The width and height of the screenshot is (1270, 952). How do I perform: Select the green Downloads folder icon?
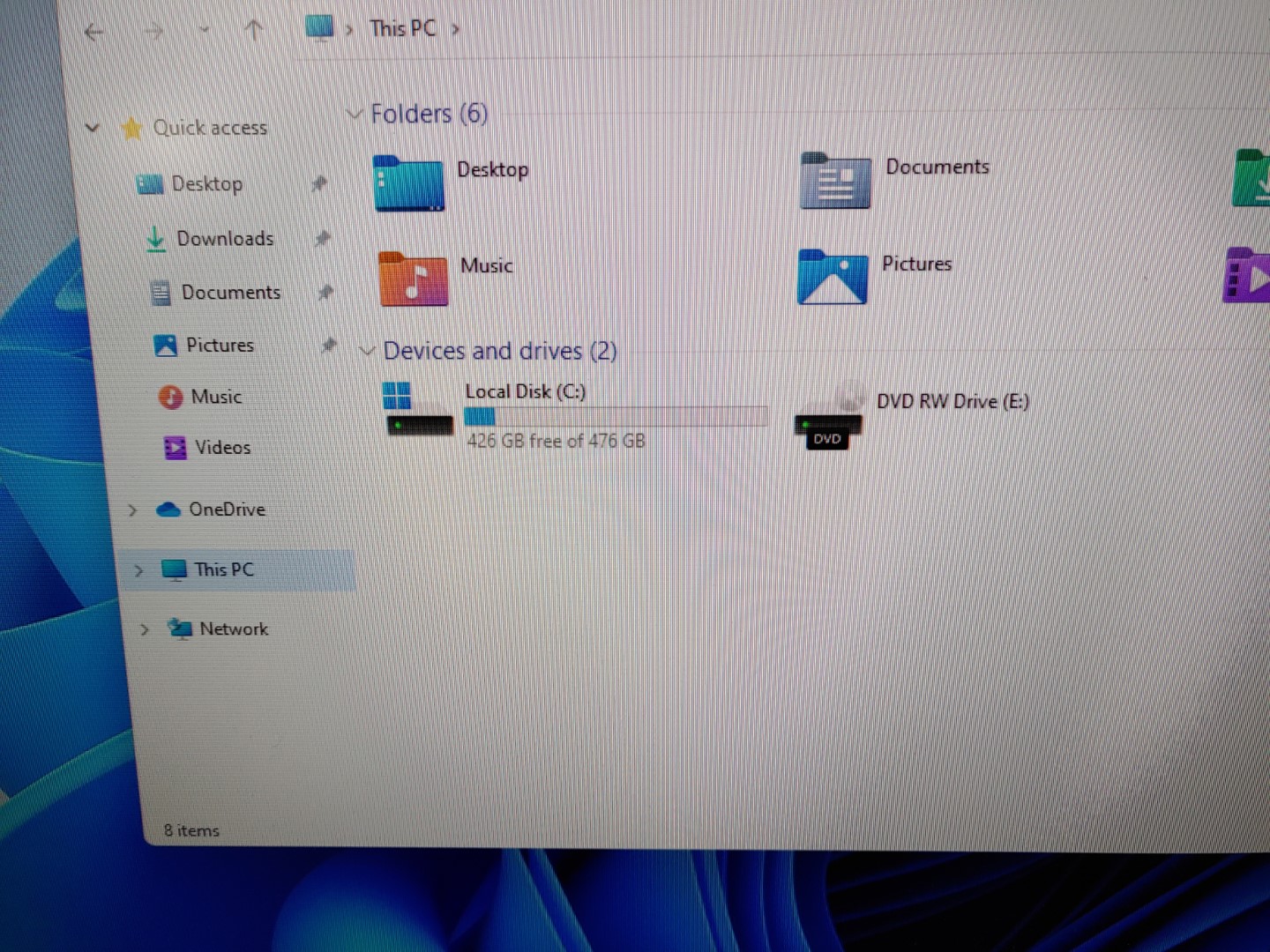(x=1251, y=178)
